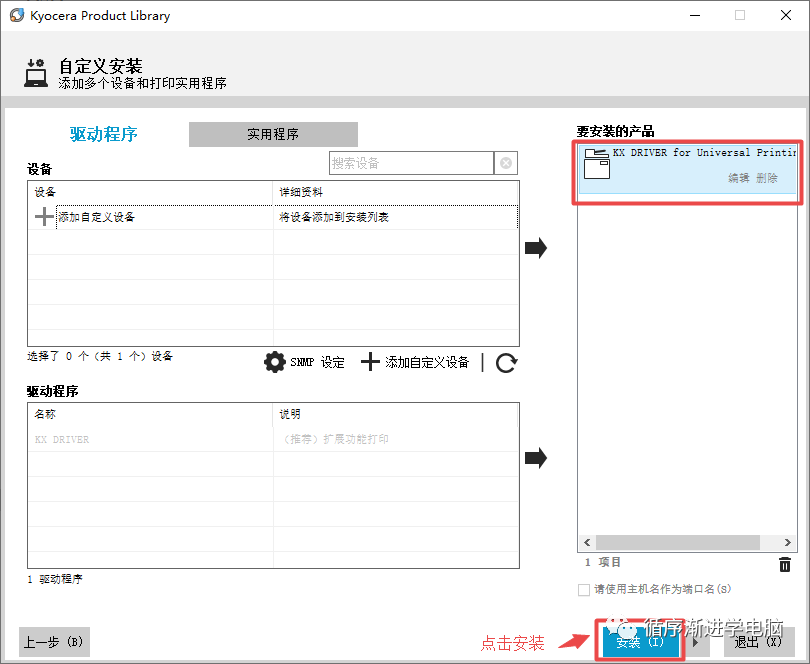Viewport: 810px width, 664px height.
Task: Click the Kyocera Product Library title icon
Action: coord(17,15)
